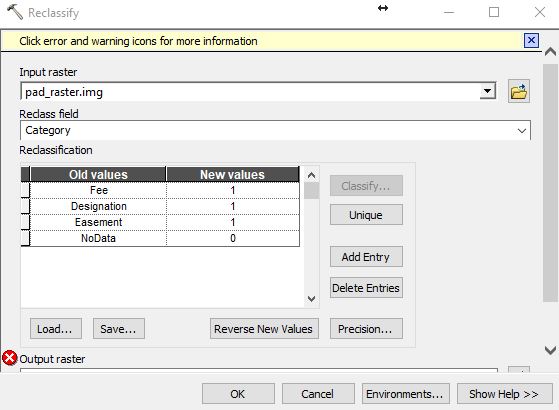The height and width of the screenshot is (410, 559).
Task: Click the Reclassify hammer icon in title bar
Action: 15,12
